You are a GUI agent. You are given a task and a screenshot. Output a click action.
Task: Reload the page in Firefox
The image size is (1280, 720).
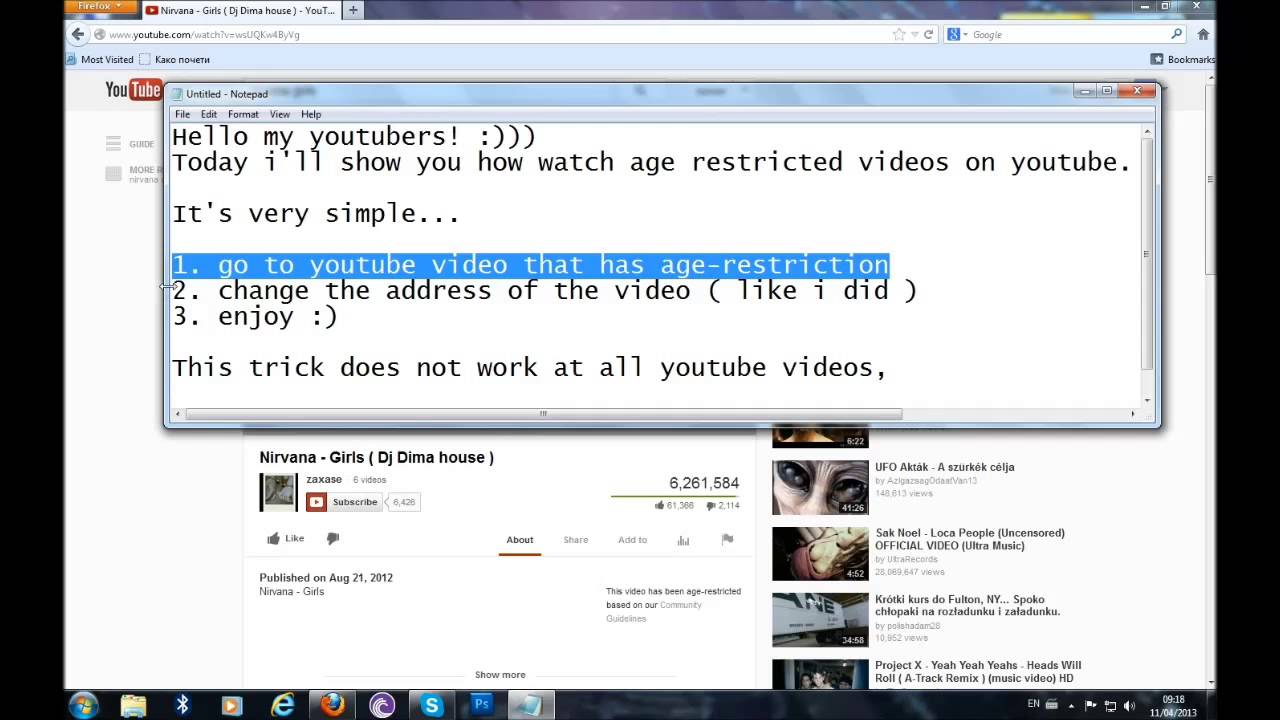[x=928, y=34]
